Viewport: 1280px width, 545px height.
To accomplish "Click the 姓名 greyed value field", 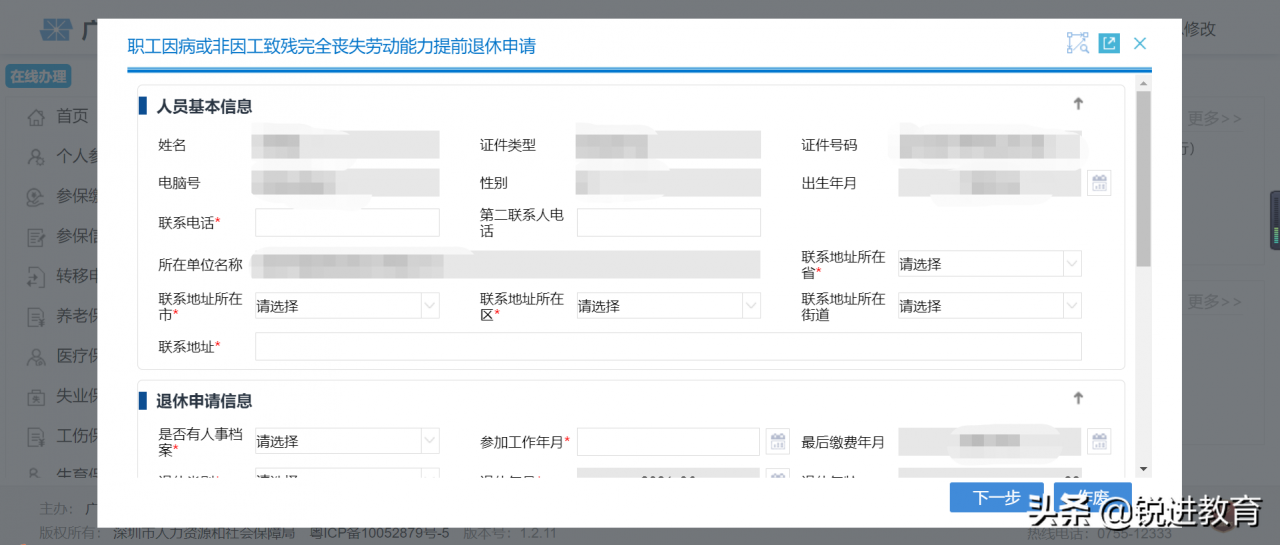I will point(346,145).
